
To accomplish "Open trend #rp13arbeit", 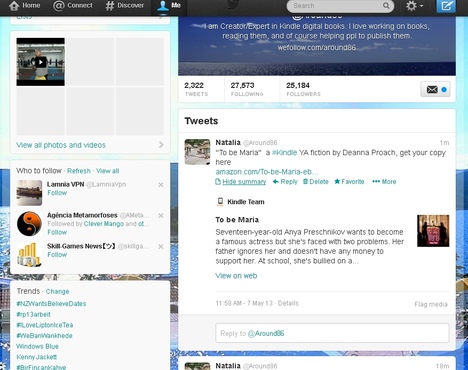I will (x=33, y=314).
